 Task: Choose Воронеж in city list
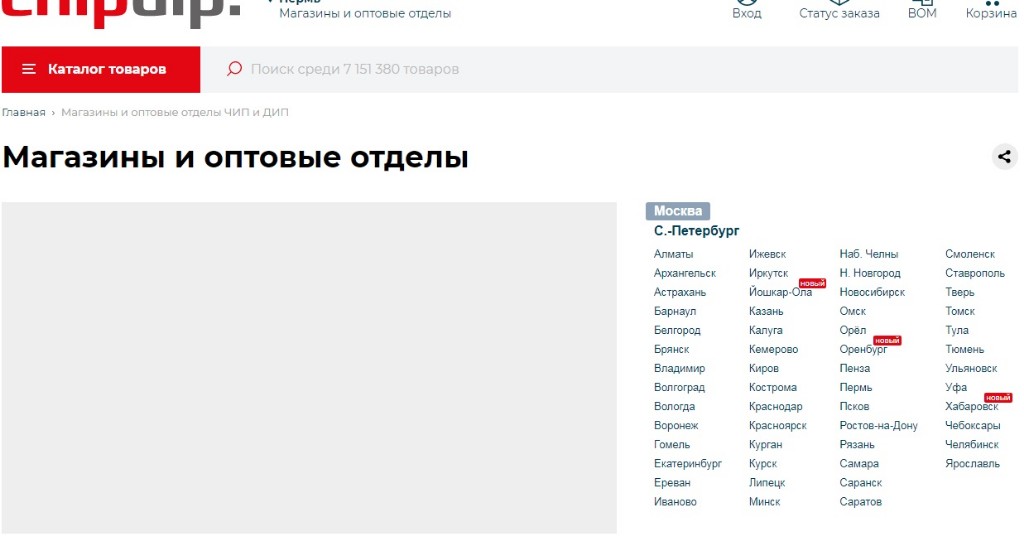pyautogui.click(x=676, y=425)
